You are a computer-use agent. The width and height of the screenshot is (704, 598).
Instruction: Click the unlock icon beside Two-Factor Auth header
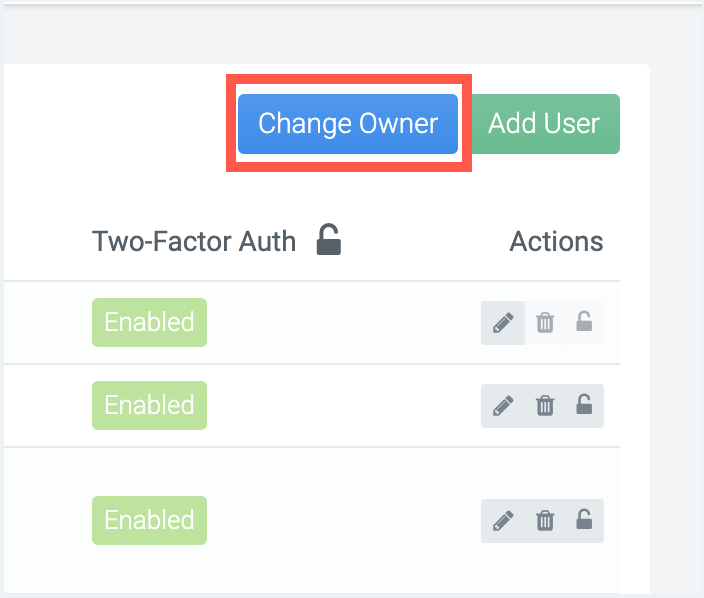click(x=329, y=240)
